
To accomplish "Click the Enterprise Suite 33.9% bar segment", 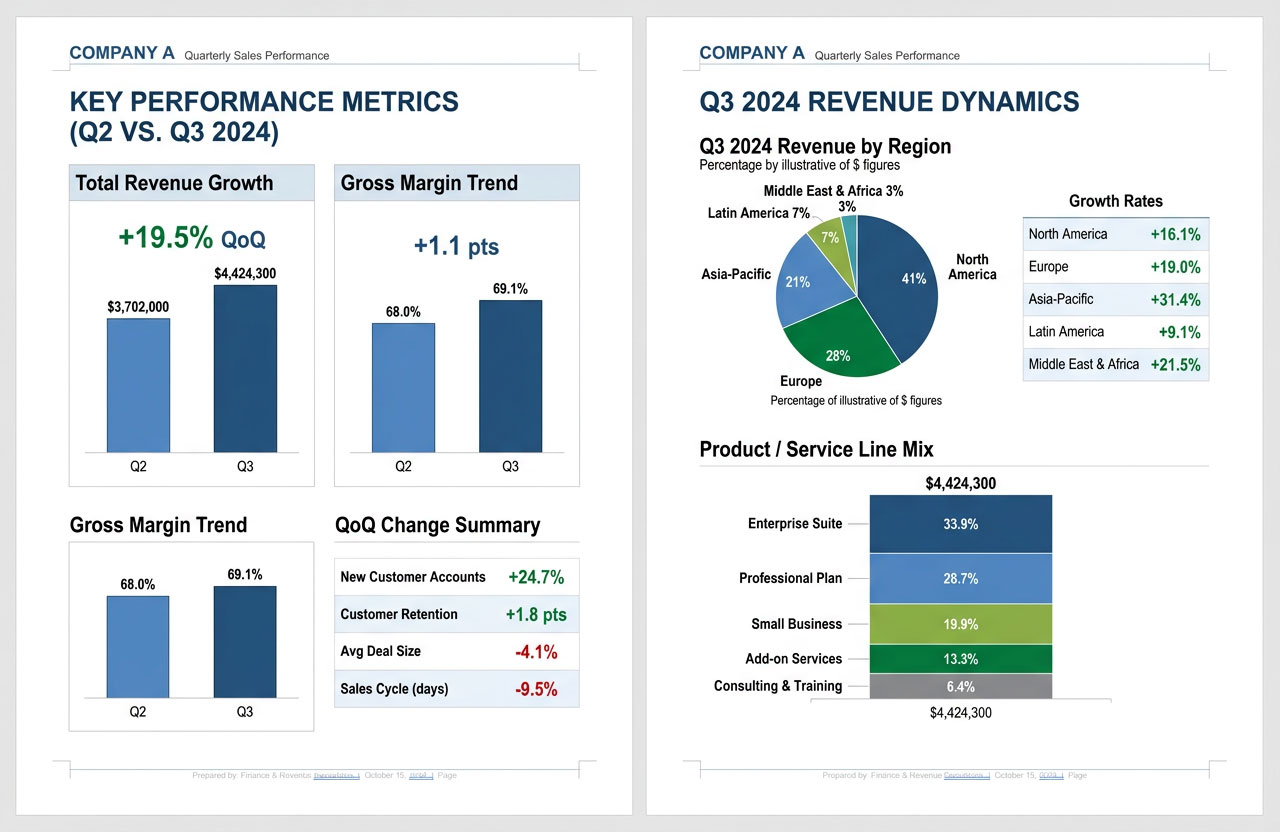I will point(960,524).
